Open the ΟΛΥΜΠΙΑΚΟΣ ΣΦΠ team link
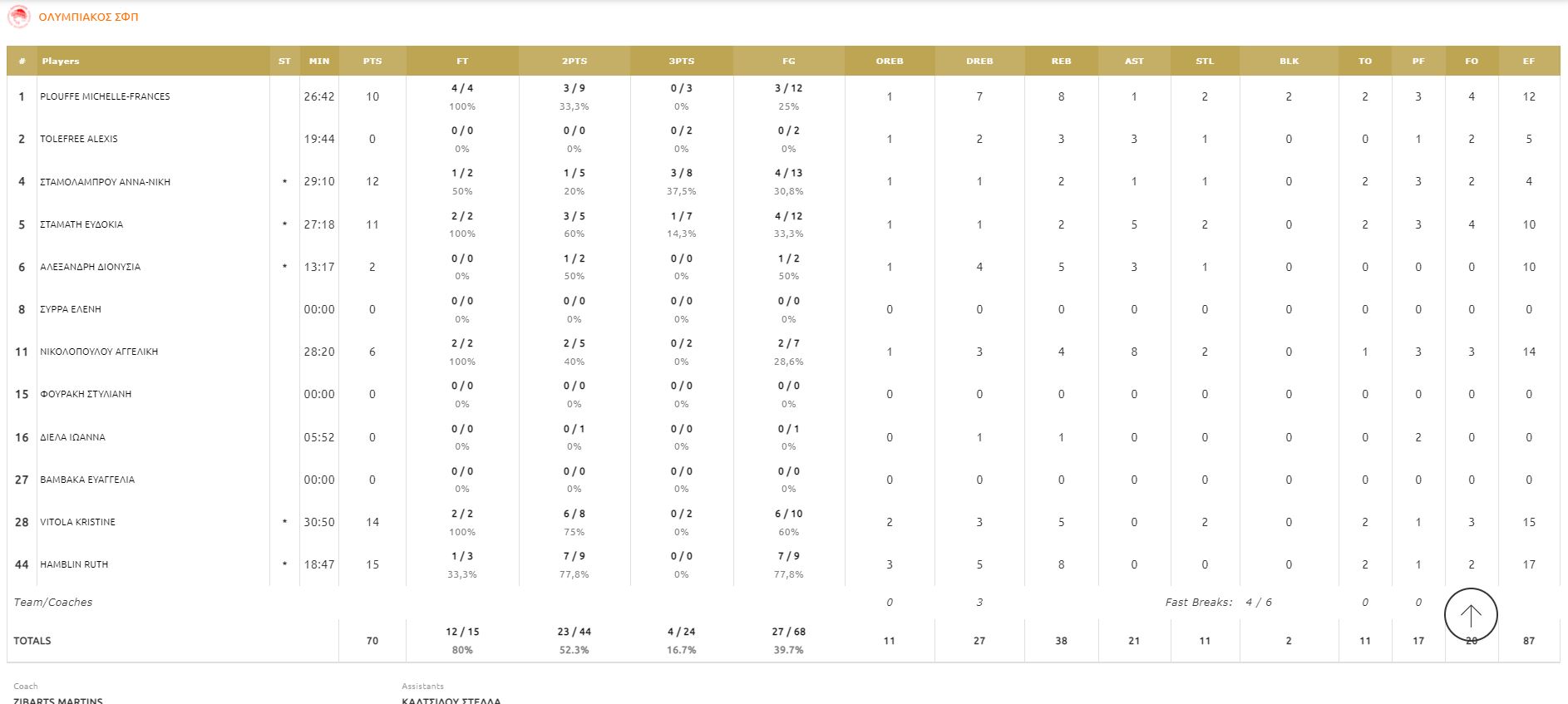The width and height of the screenshot is (1568, 704). click(x=88, y=17)
